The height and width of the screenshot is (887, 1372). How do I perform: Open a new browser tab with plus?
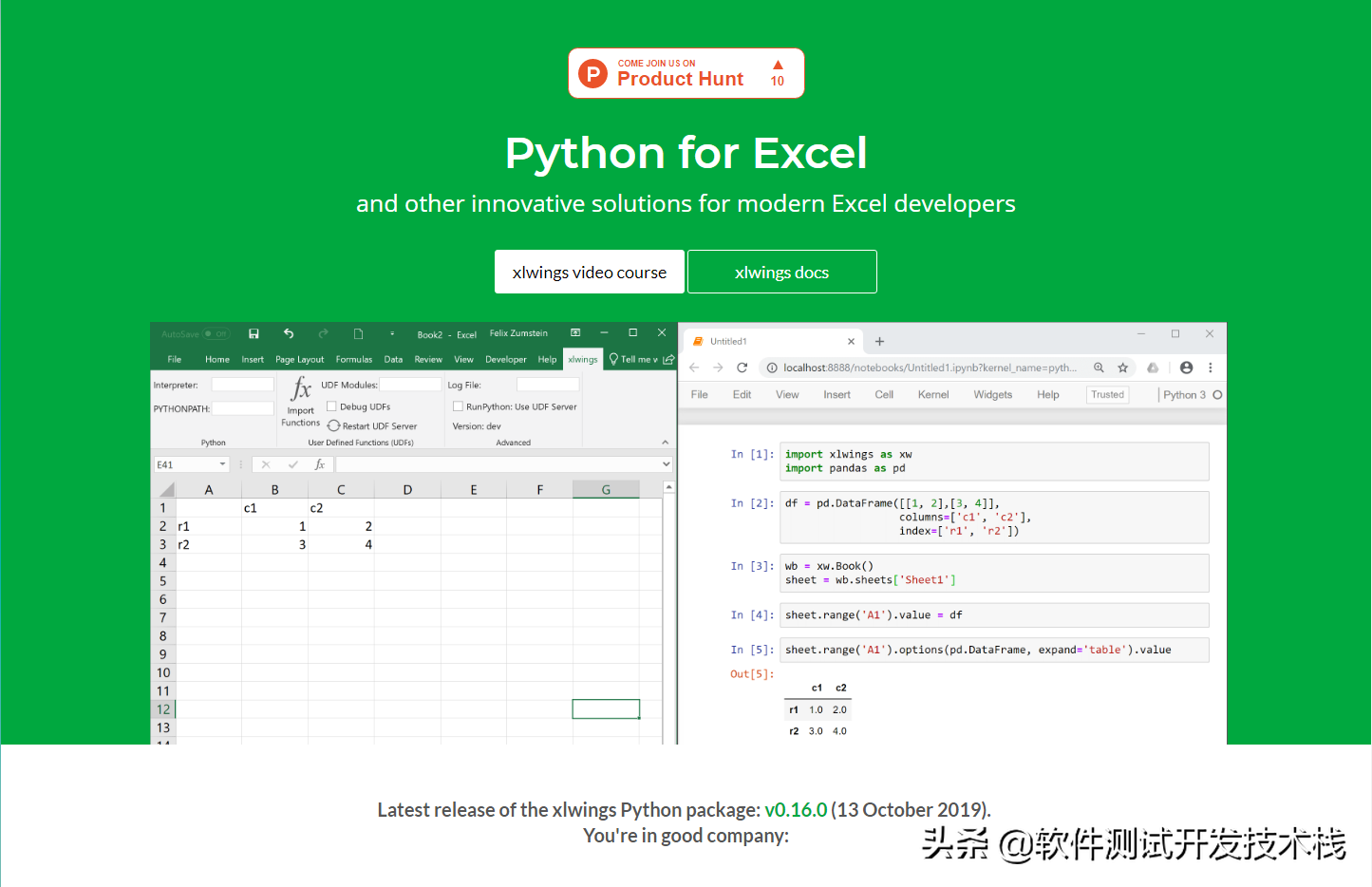879,341
